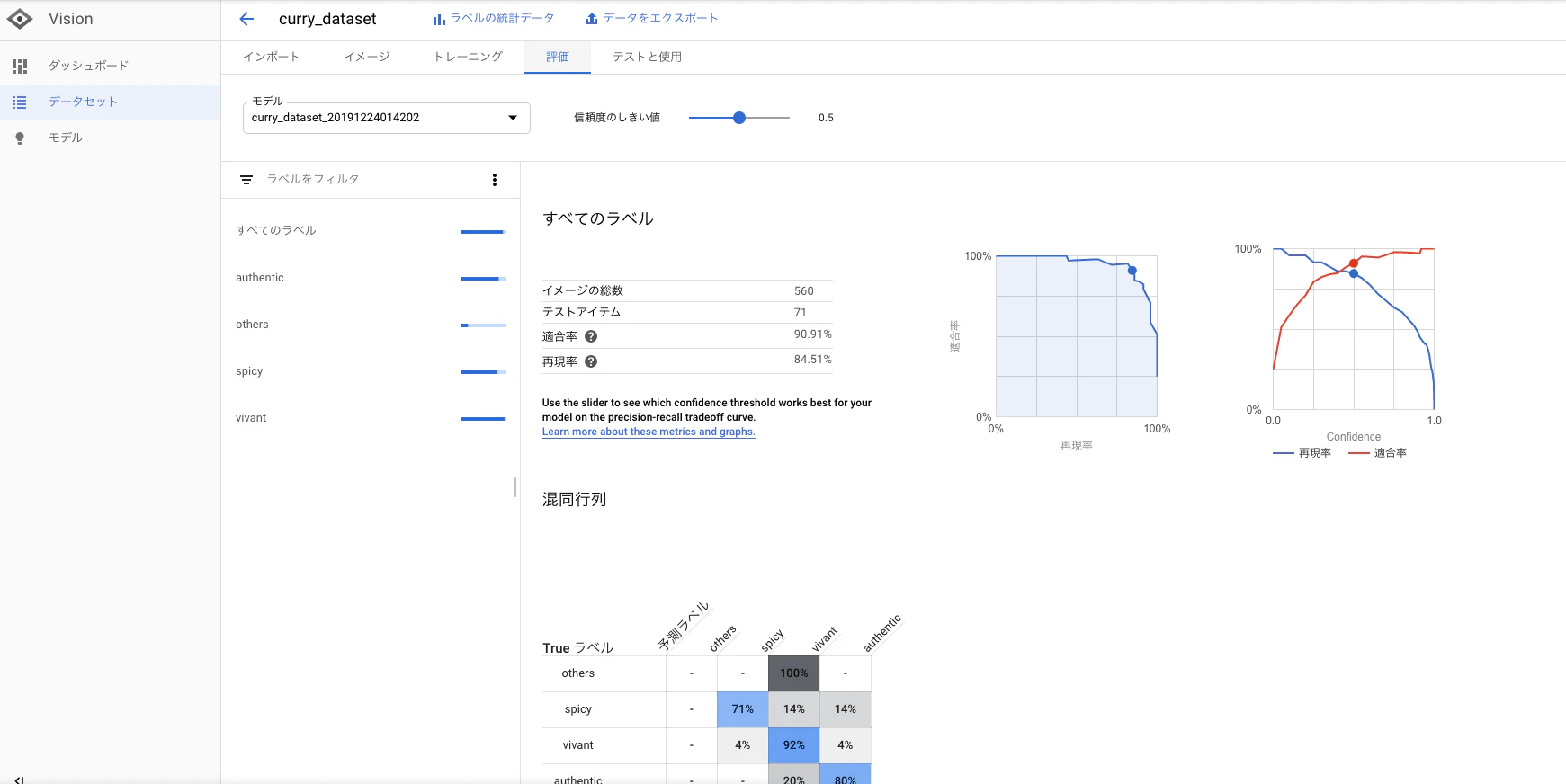Click the モデル sidebar label
Screen dimensions: 1566x784
(66, 138)
